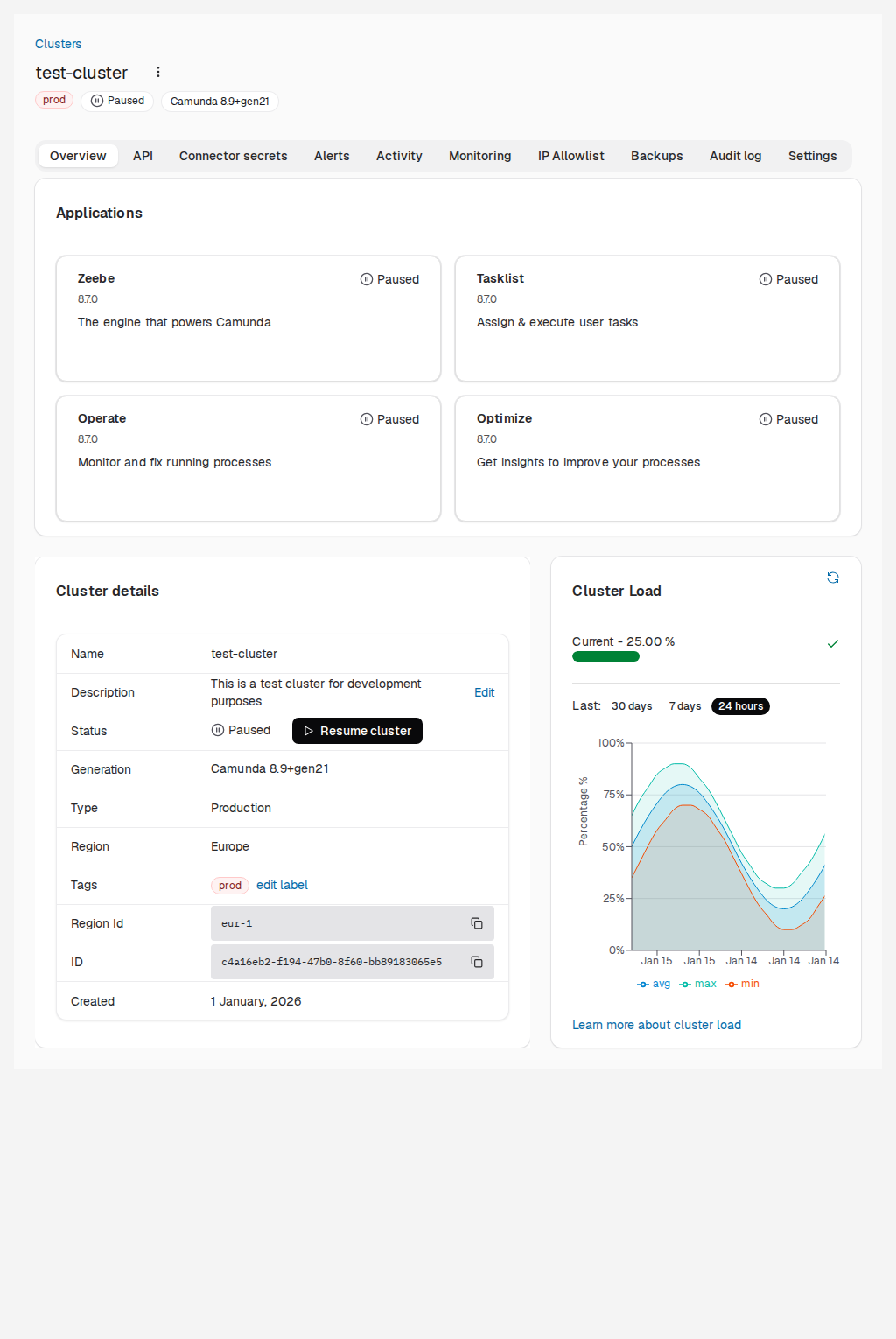The width and height of the screenshot is (896, 1339).
Task: Copy the Region Id eur-1 value
Action: [477, 923]
